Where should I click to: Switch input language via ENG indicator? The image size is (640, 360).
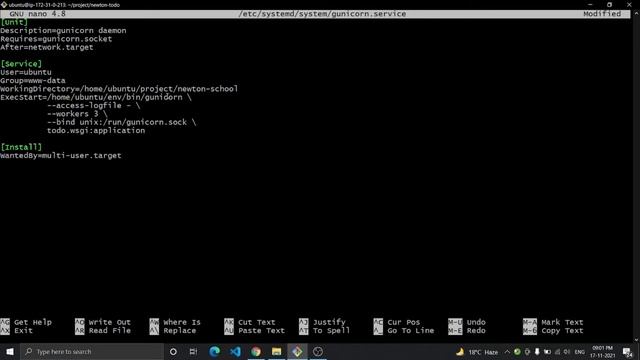(x=580, y=352)
